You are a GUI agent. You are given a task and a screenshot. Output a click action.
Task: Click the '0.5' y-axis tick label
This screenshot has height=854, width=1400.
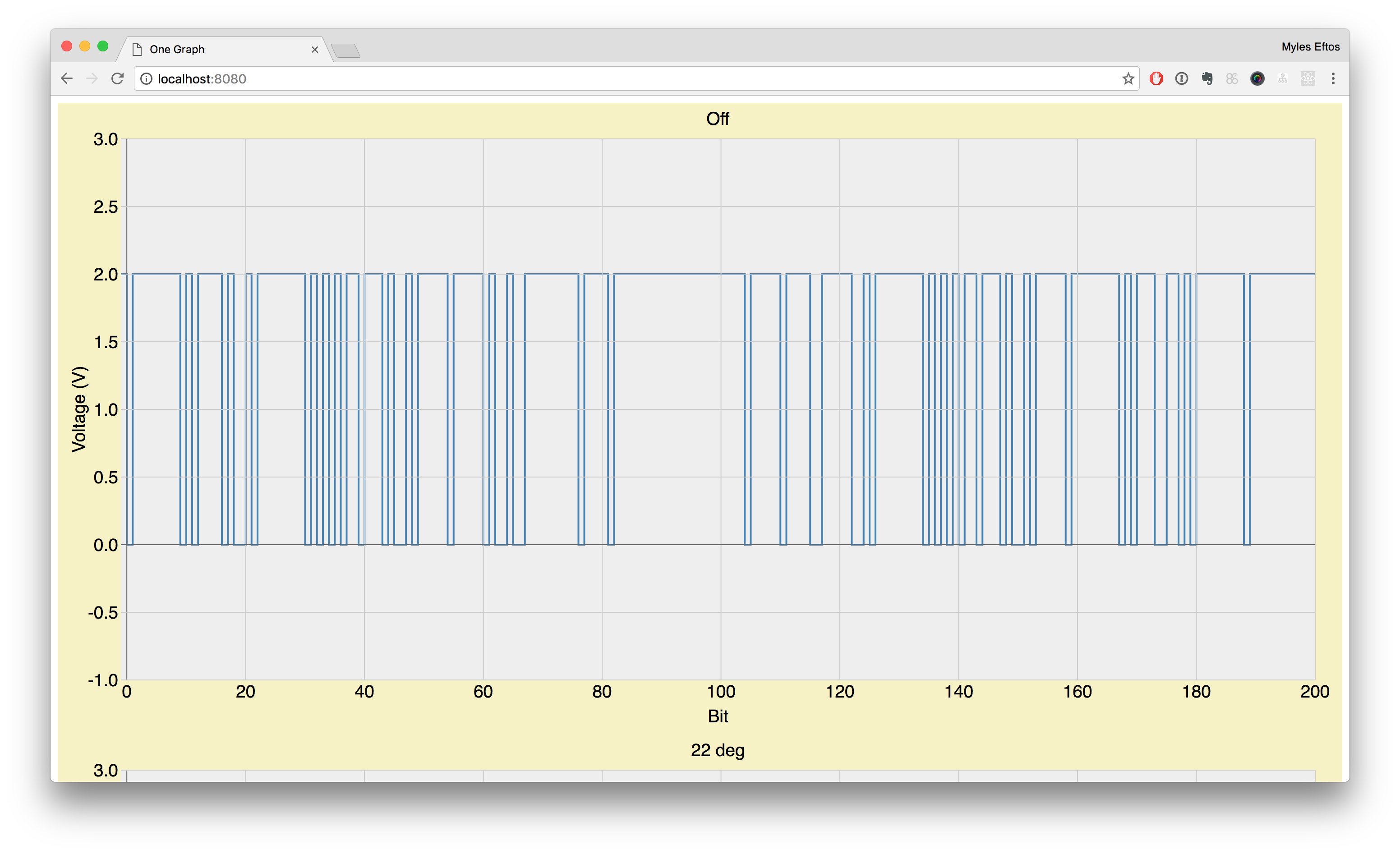[x=106, y=478]
